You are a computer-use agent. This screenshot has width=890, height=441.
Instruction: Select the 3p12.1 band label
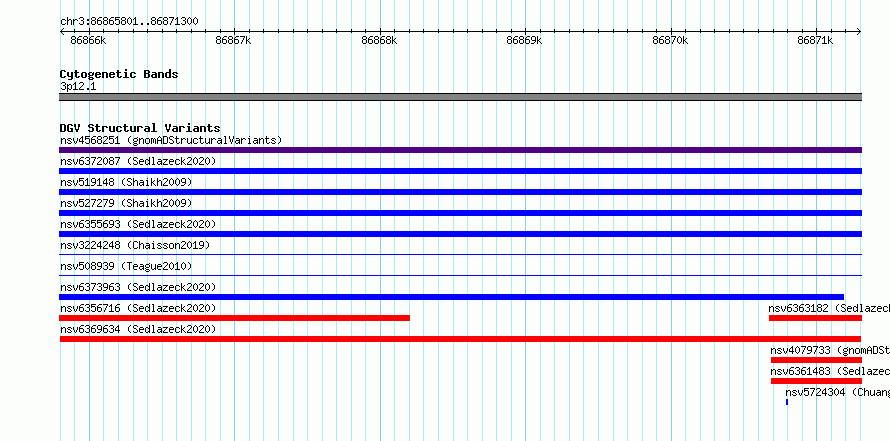(78, 86)
